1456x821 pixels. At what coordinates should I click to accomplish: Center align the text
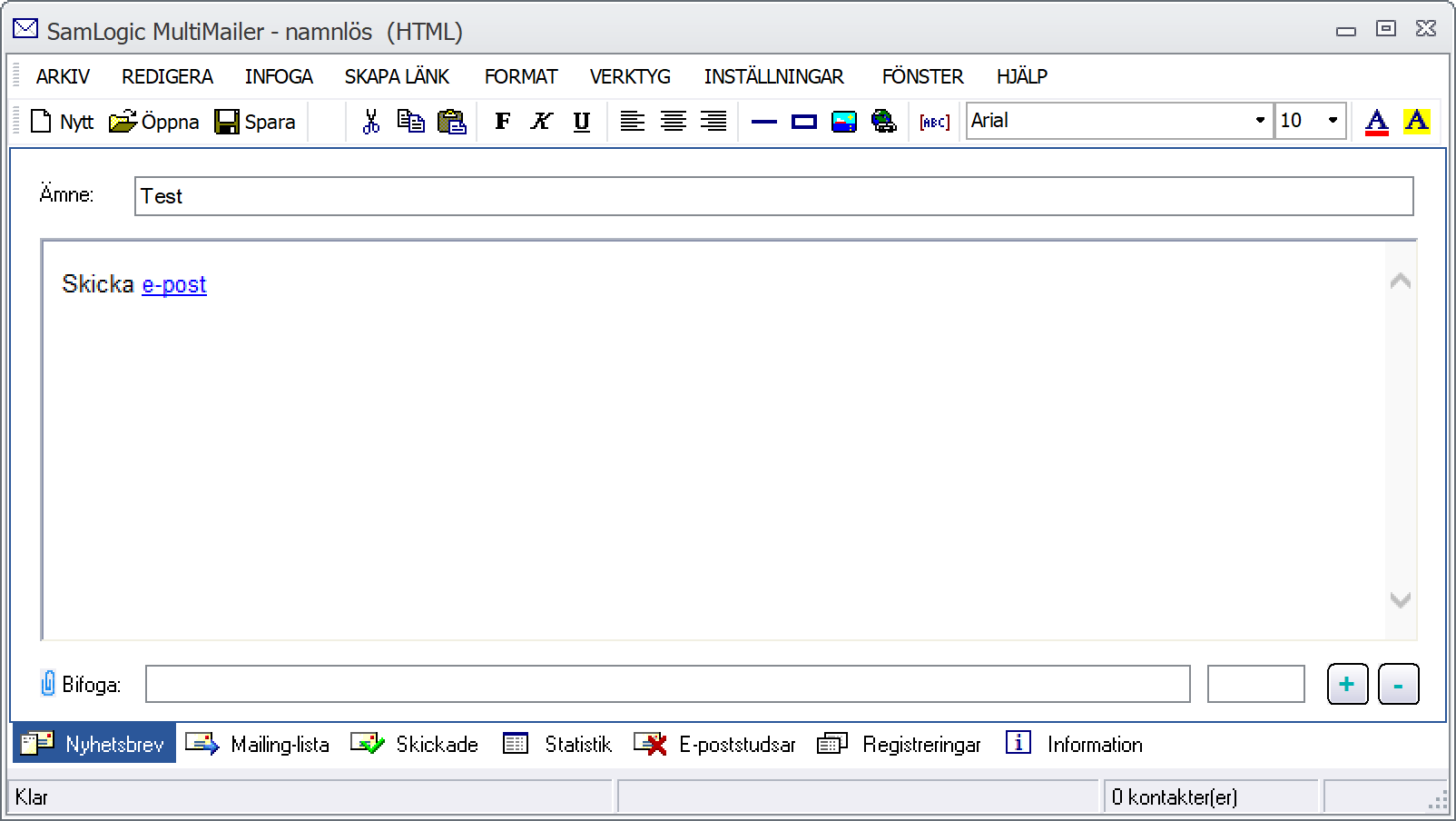pos(674,121)
